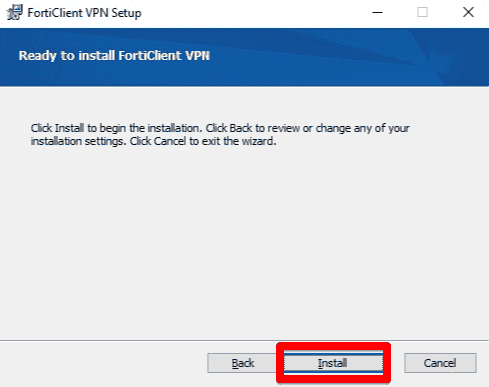Click the FortiClient installer icon in title bar
Image resolution: width=489 pixels, height=387 pixels.
(x=15, y=13)
